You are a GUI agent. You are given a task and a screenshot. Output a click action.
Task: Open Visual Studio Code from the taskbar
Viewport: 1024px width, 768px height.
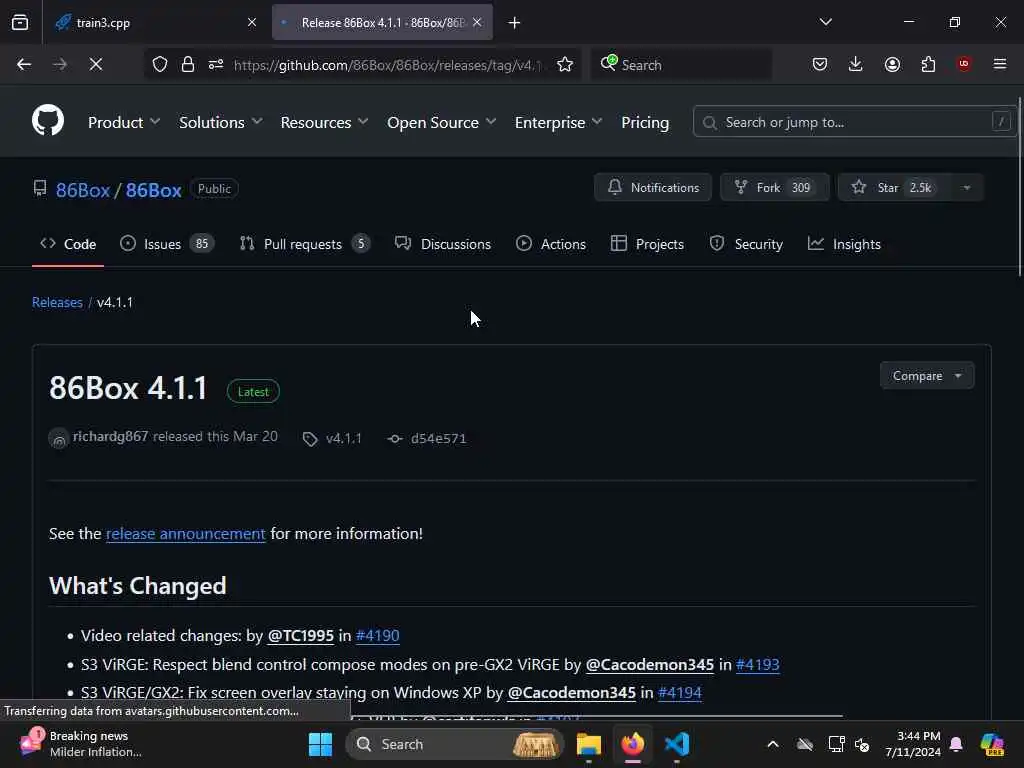click(677, 744)
